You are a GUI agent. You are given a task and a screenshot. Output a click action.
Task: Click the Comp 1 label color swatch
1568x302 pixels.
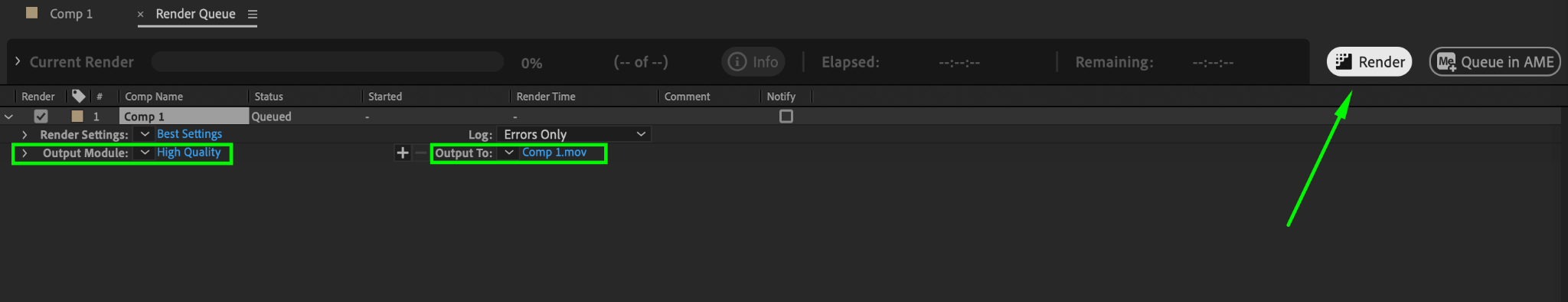coord(77,117)
